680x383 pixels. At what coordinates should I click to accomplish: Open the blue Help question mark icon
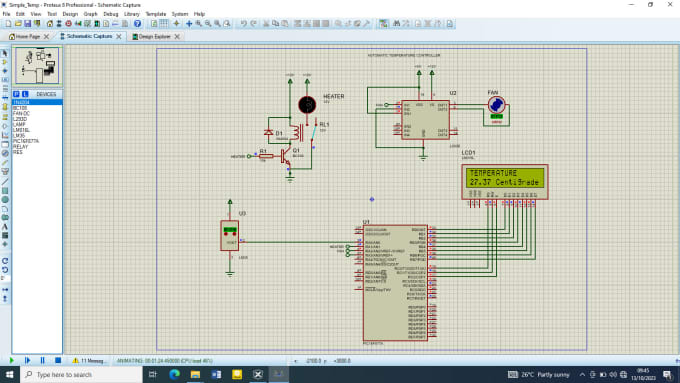click(x=137, y=23)
